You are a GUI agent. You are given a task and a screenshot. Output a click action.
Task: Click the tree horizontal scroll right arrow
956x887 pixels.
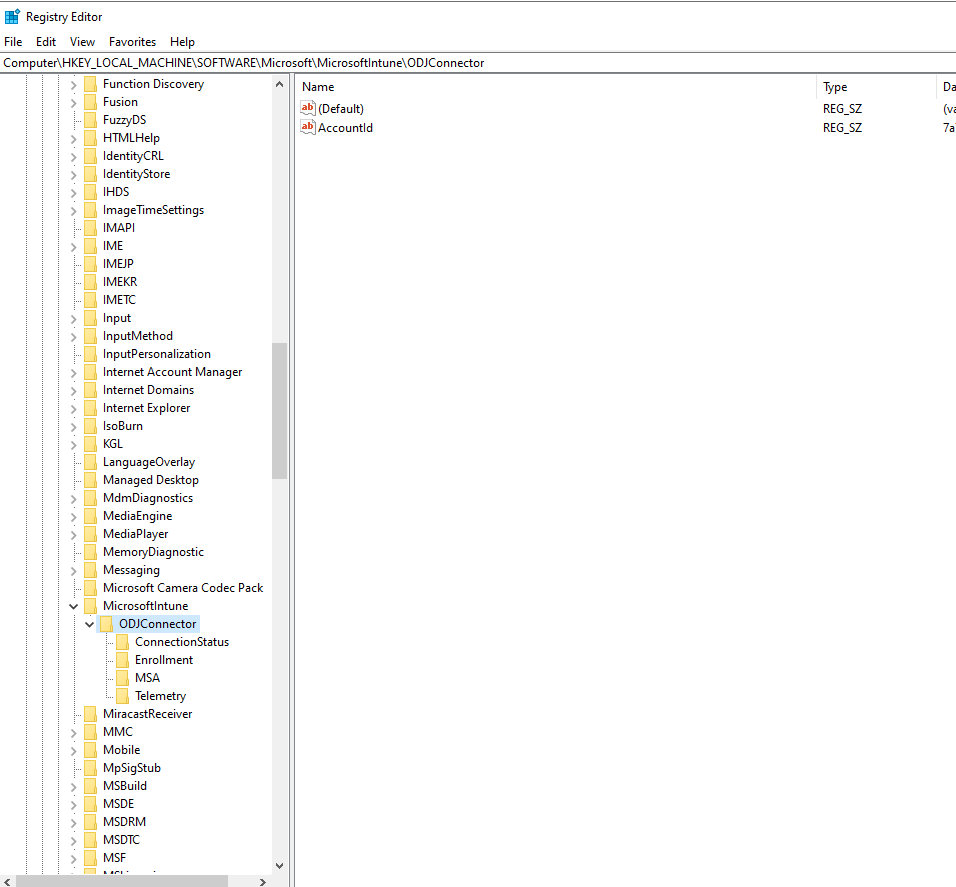pos(263,882)
